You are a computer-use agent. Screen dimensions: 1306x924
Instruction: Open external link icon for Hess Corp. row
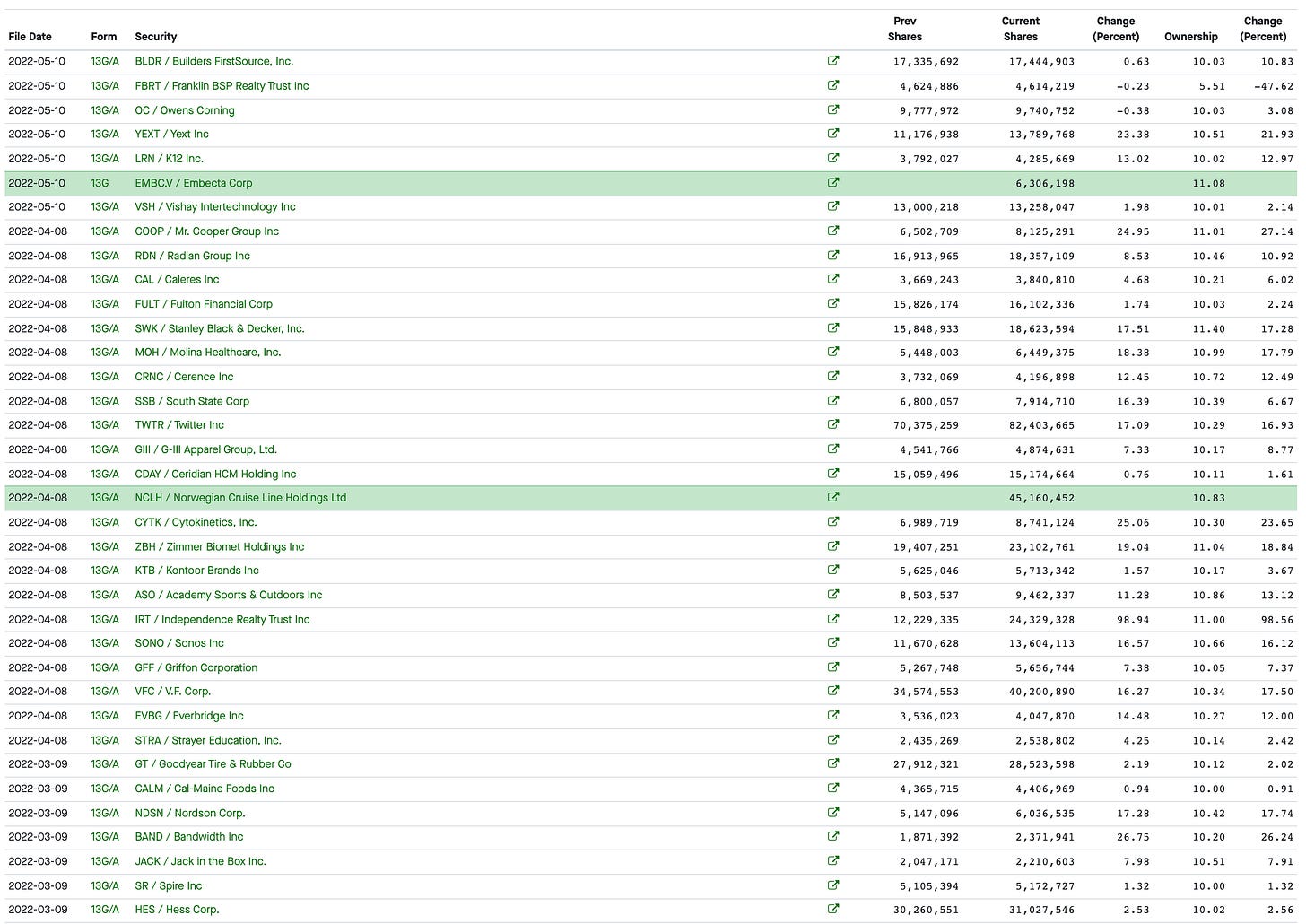click(833, 909)
